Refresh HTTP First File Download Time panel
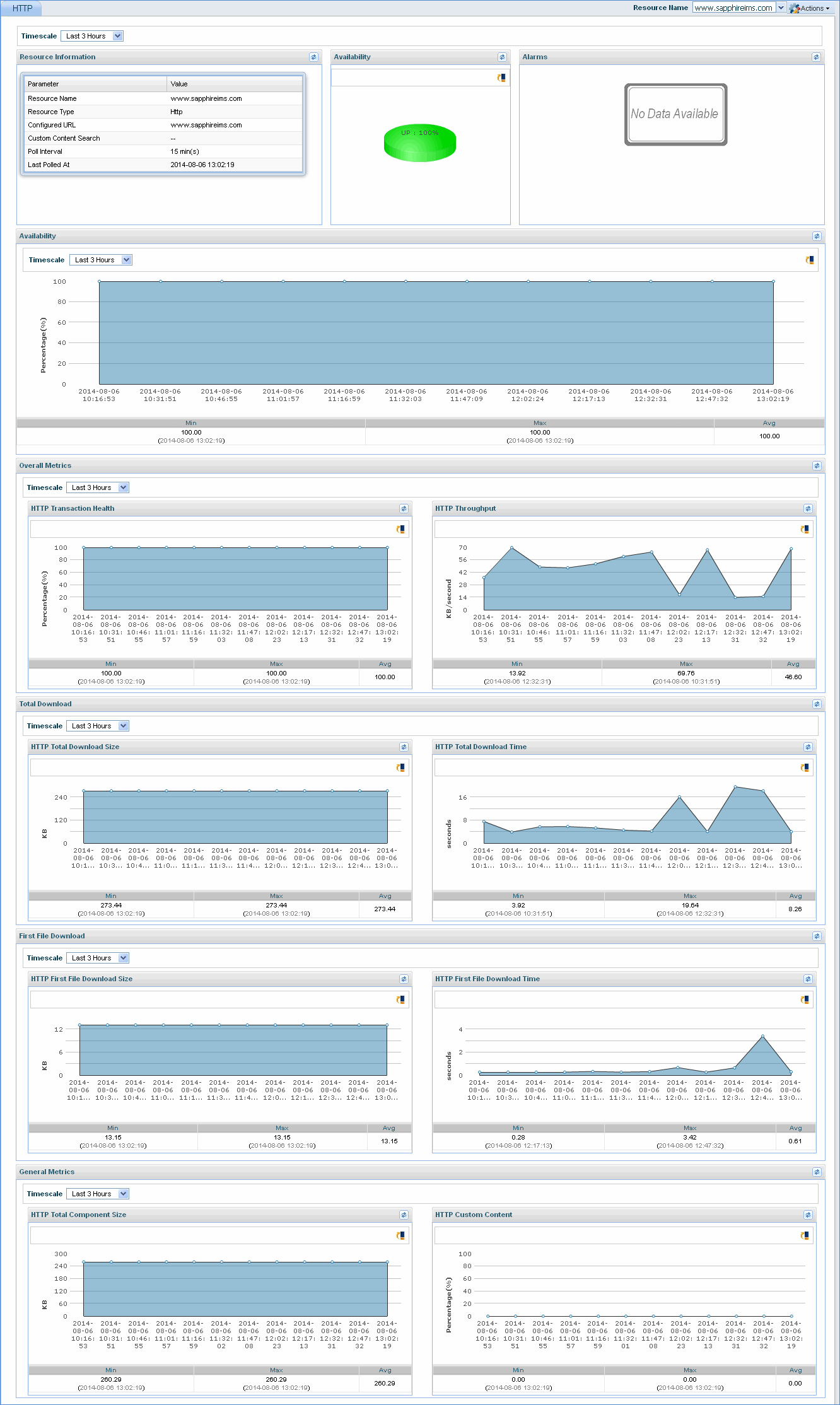This screenshot has width=840, height=1405. [808, 979]
